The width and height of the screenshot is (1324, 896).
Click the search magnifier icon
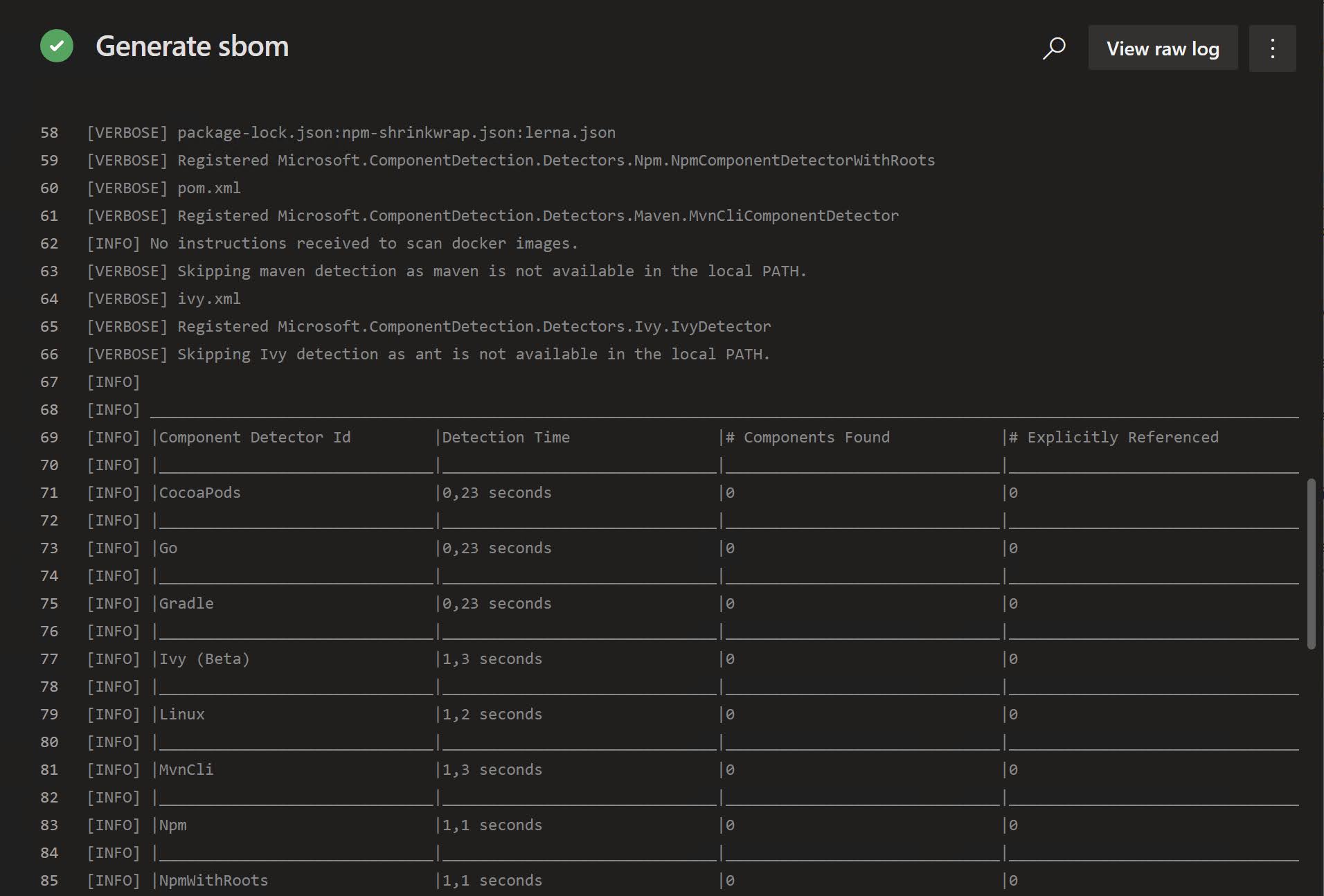1054,48
